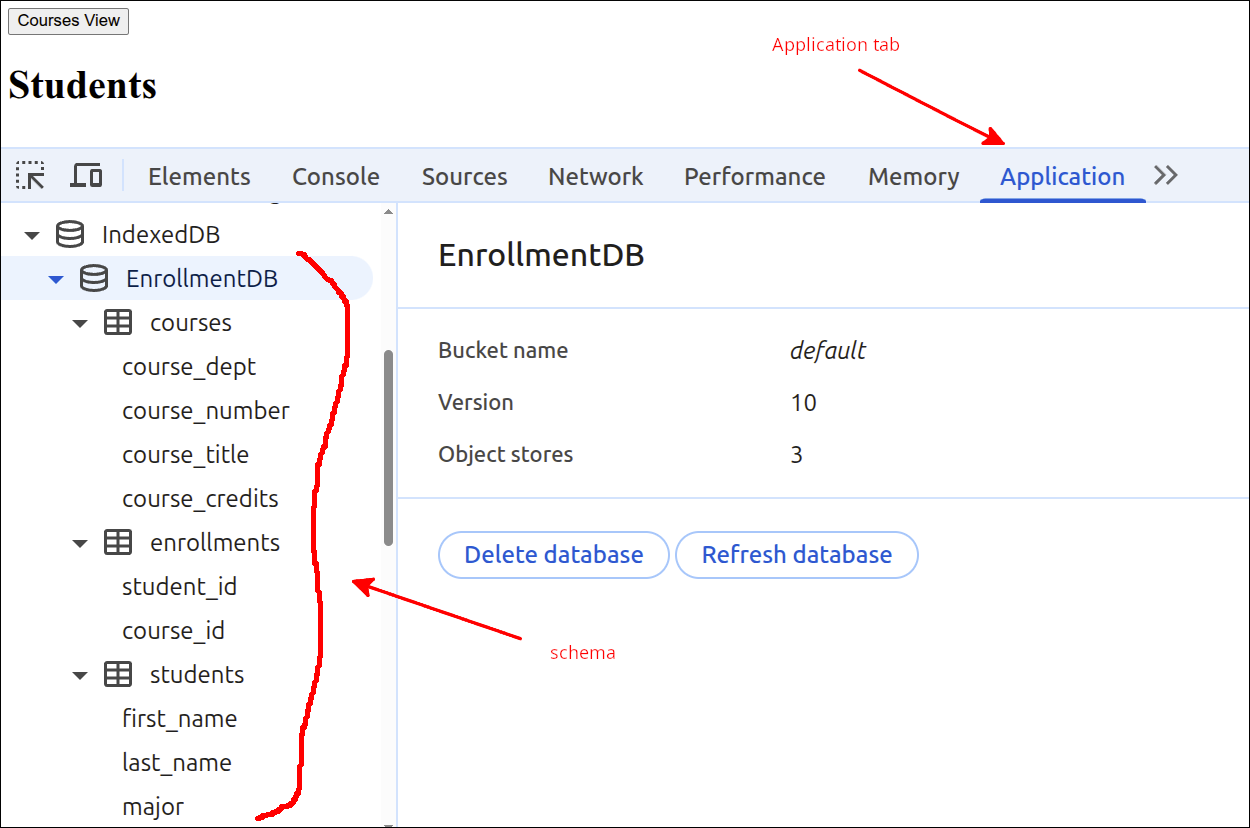The height and width of the screenshot is (828, 1250).
Task: Open the Network panel
Action: (x=595, y=176)
